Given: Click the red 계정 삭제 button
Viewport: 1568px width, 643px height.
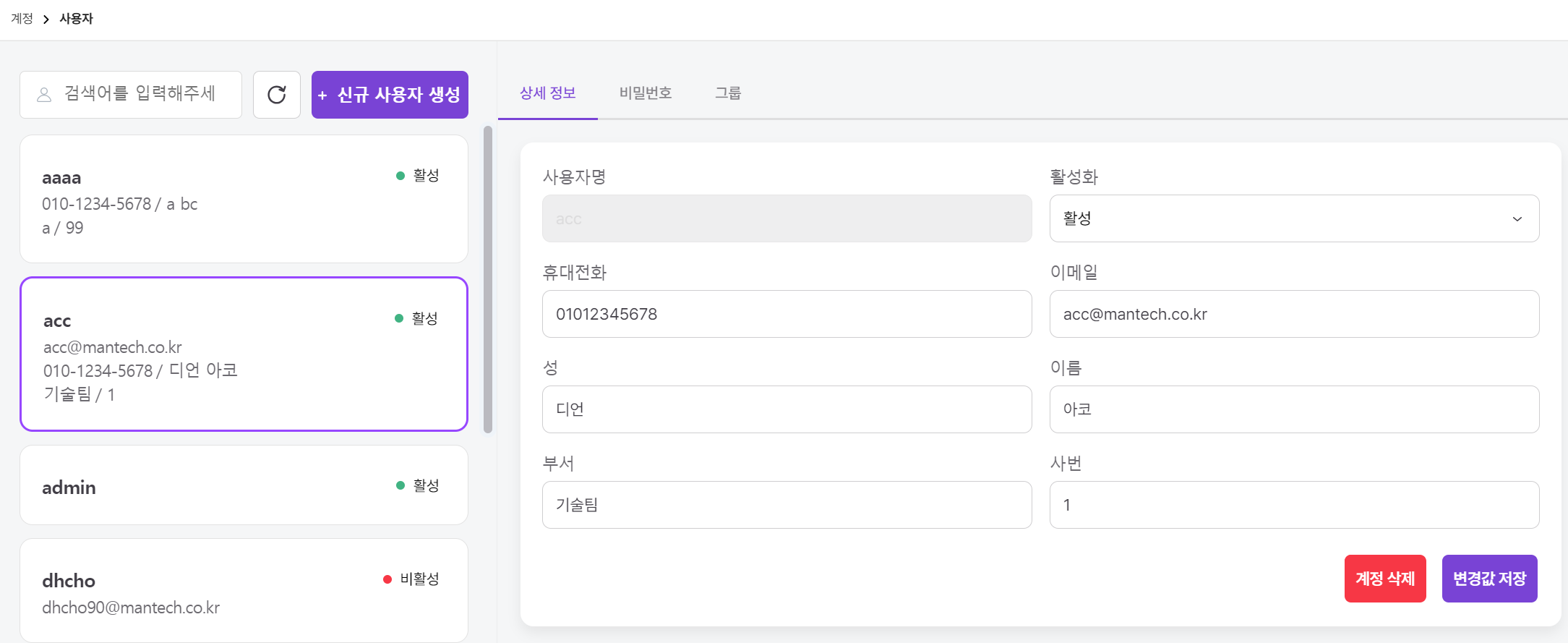Looking at the screenshot, I should (1385, 579).
